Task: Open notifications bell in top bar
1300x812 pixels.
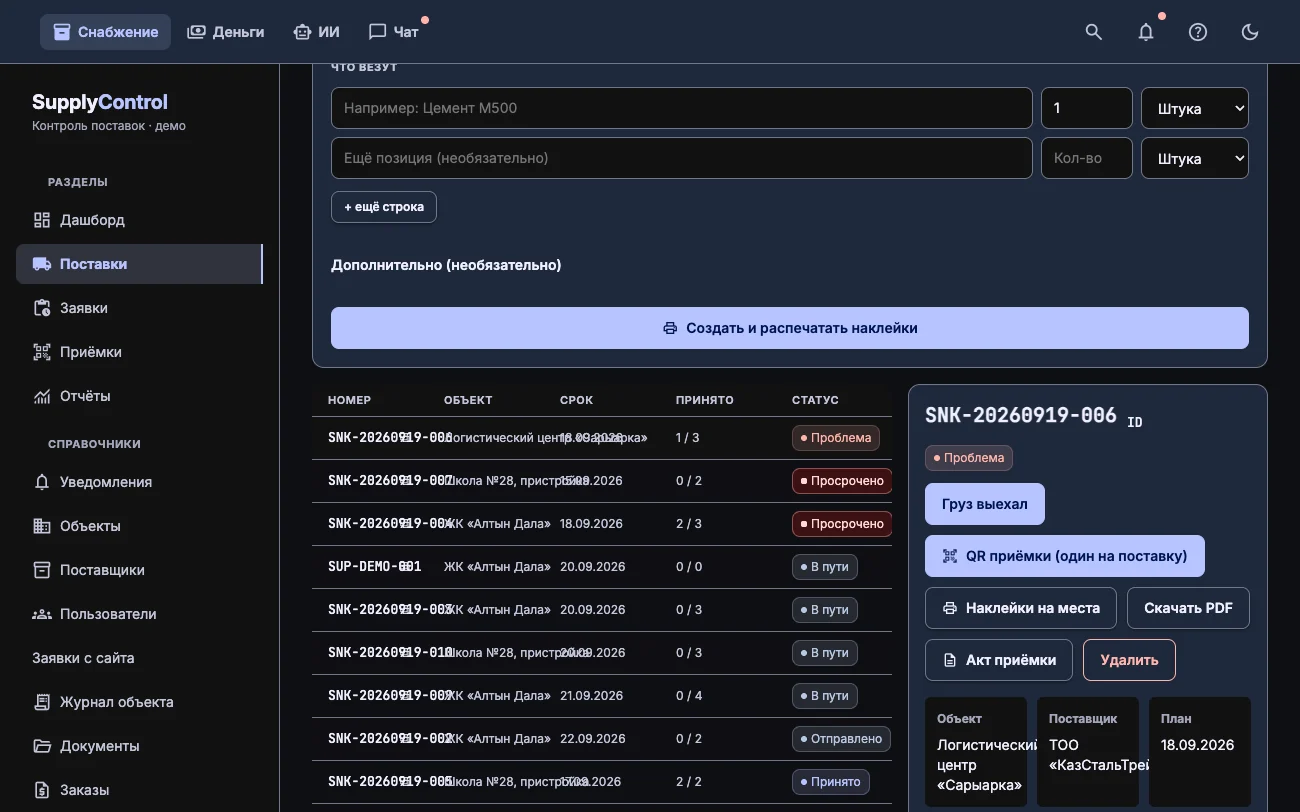Action: pyautogui.click(x=1146, y=32)
